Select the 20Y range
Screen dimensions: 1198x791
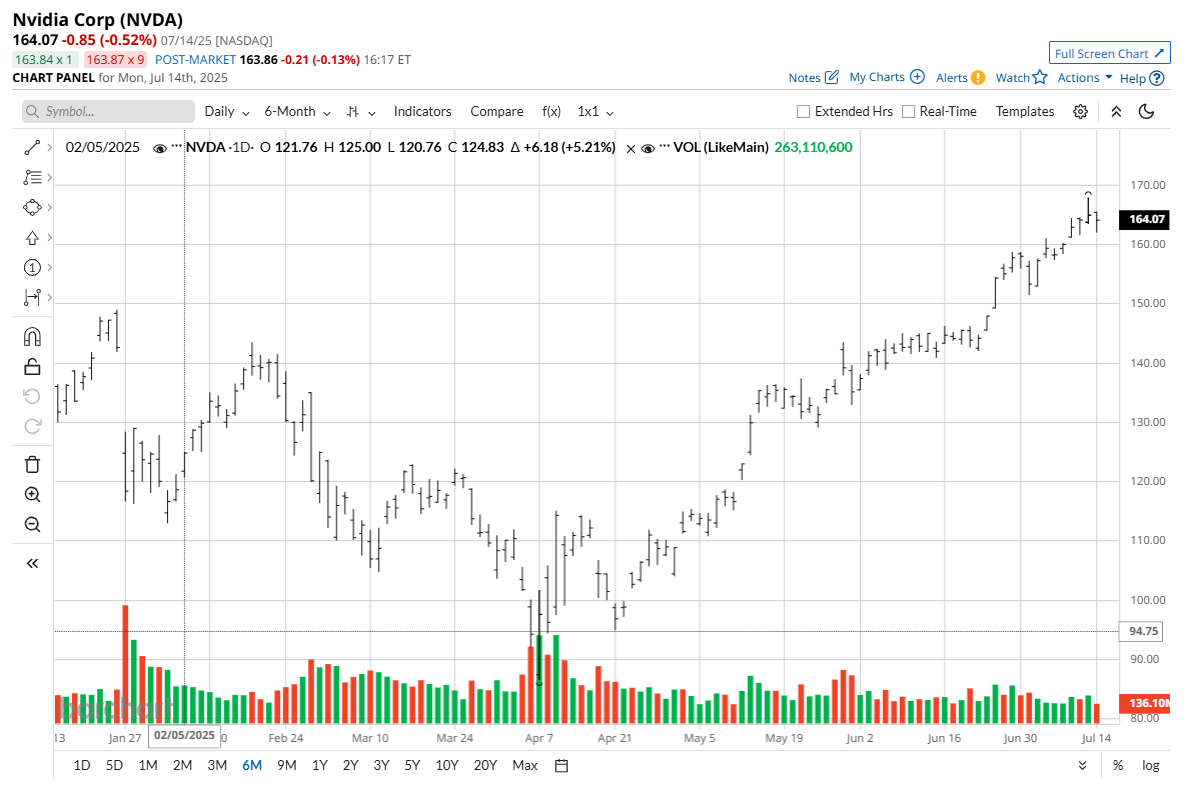tap(485, 765)
